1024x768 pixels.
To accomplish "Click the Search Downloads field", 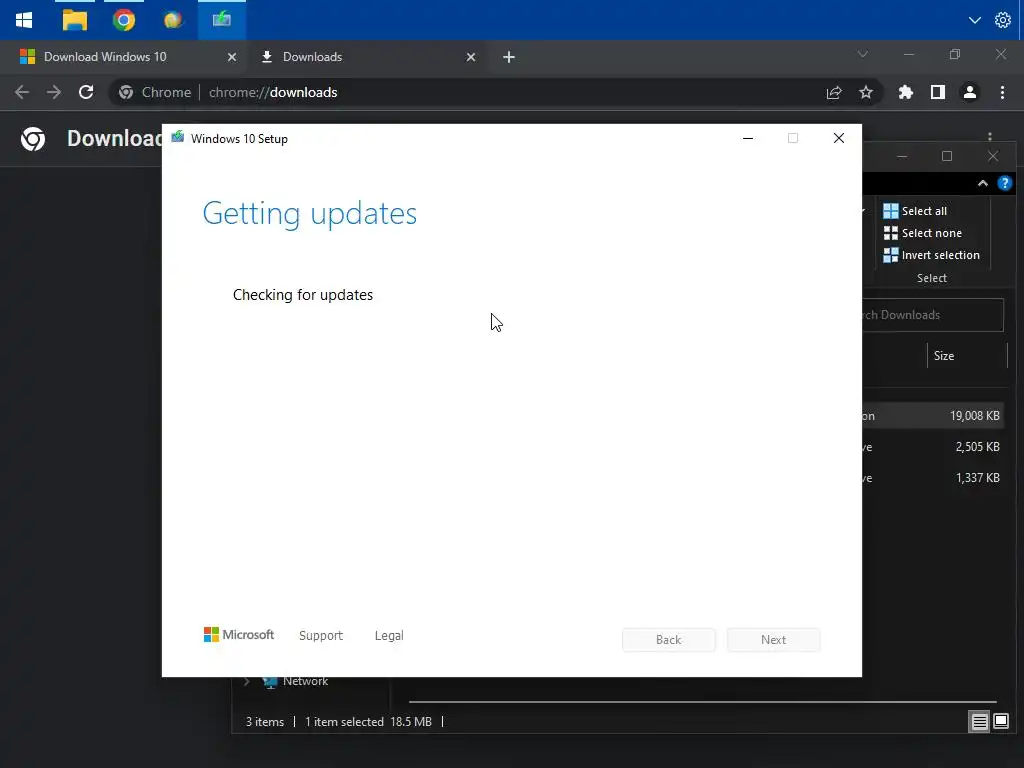I will (x=933, y=315).
